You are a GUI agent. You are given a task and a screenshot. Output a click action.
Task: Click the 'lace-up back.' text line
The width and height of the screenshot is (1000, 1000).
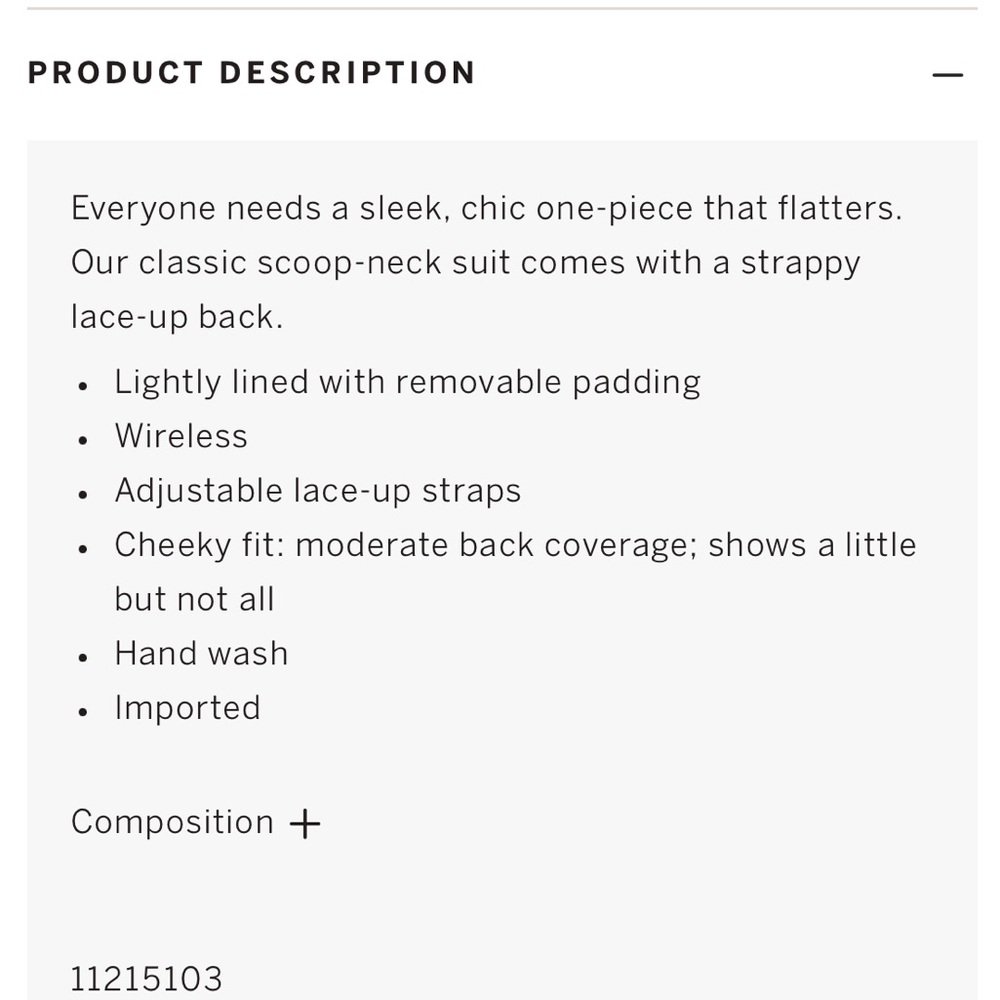(177, 318)
